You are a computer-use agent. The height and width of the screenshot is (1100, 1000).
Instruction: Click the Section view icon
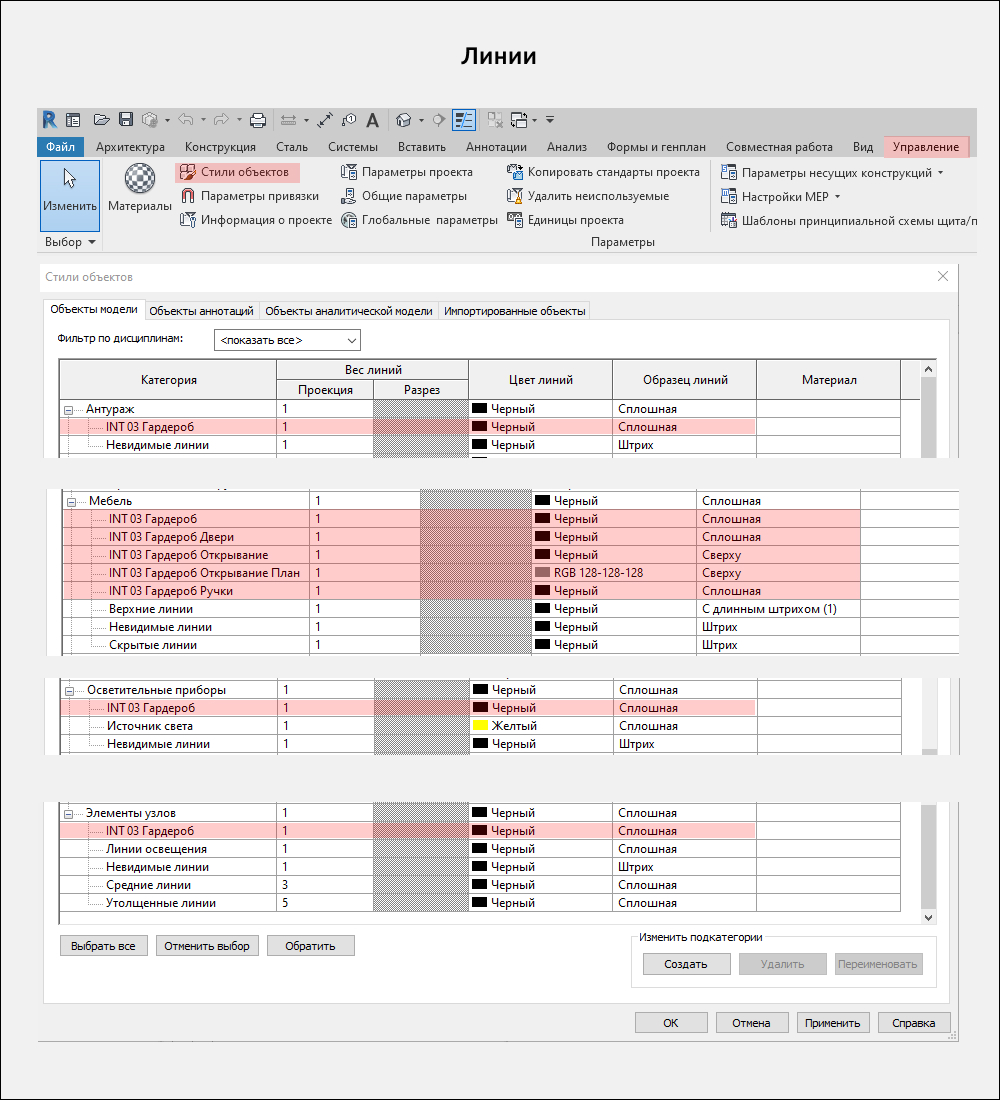[439, 120]
